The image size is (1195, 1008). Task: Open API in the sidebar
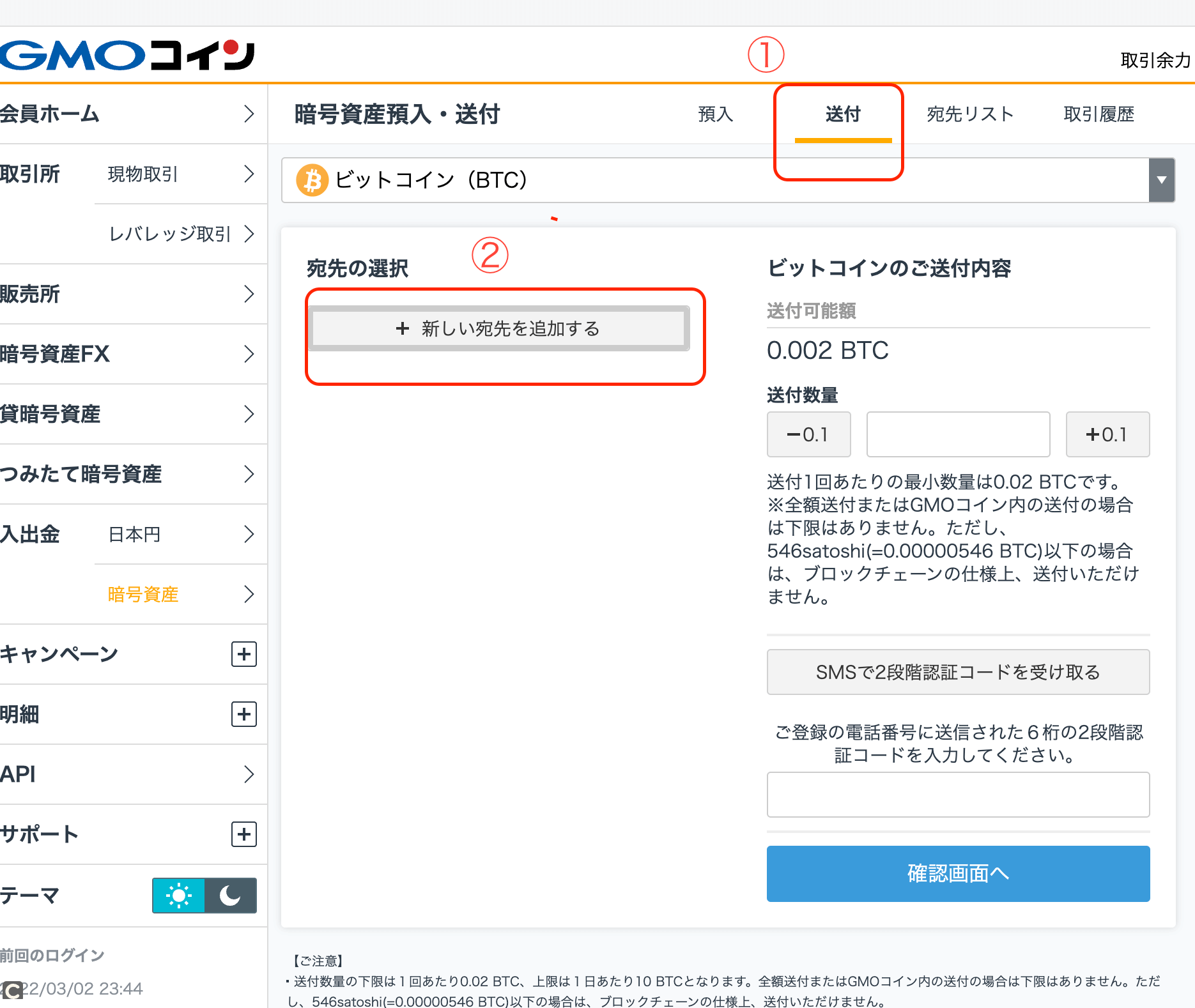pos(134,774)
